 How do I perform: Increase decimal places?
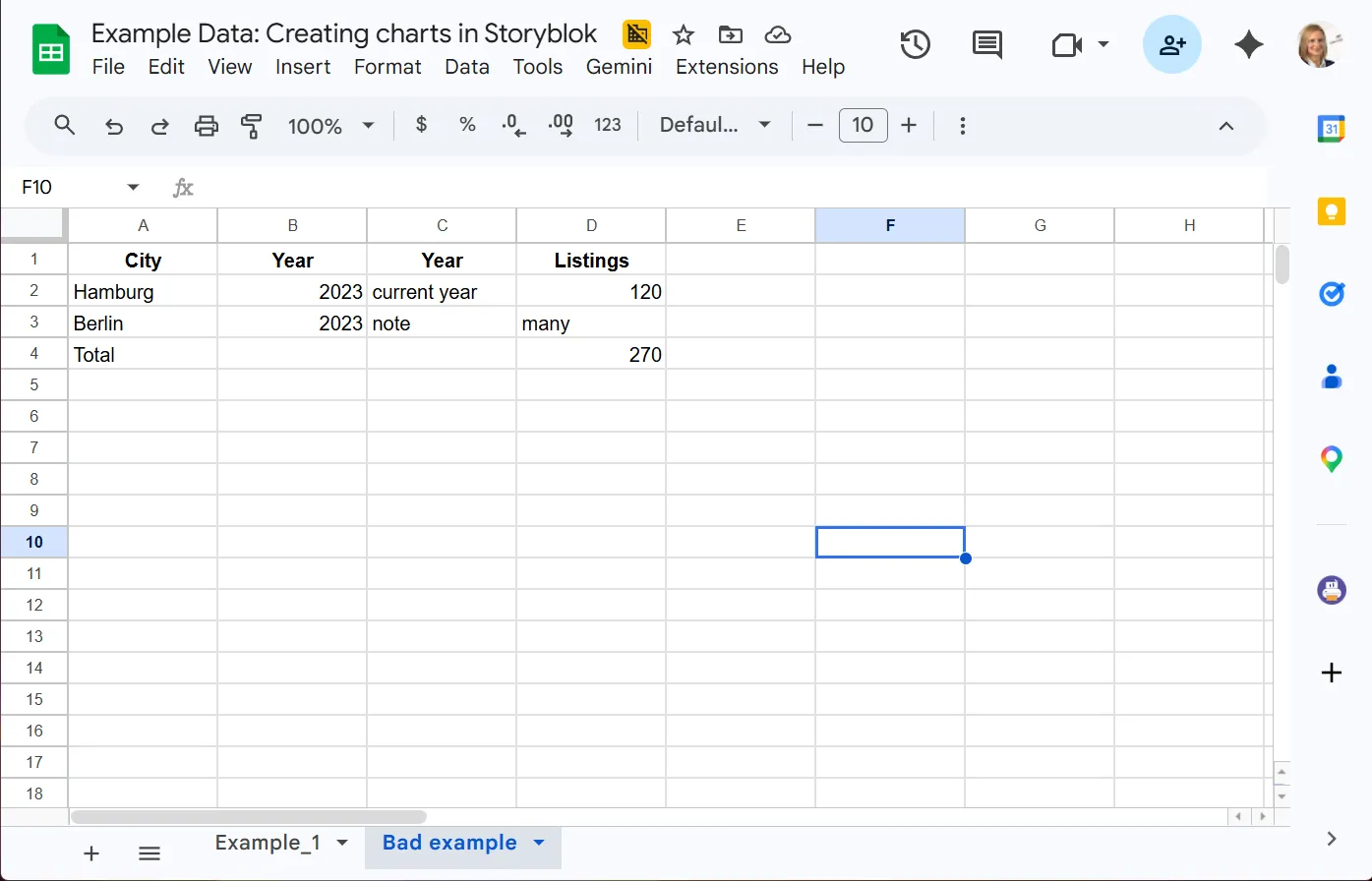pyautogui.click(x=561, y=126)
